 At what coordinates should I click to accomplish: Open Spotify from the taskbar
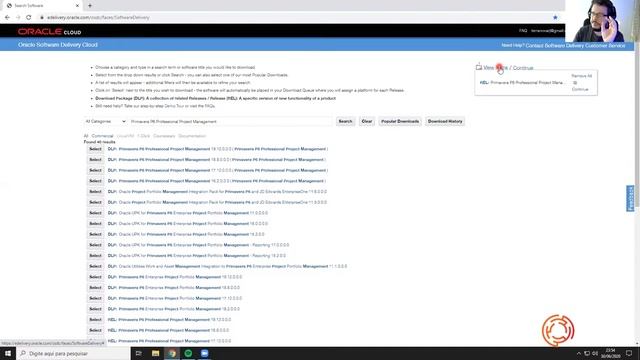[188, 353]
